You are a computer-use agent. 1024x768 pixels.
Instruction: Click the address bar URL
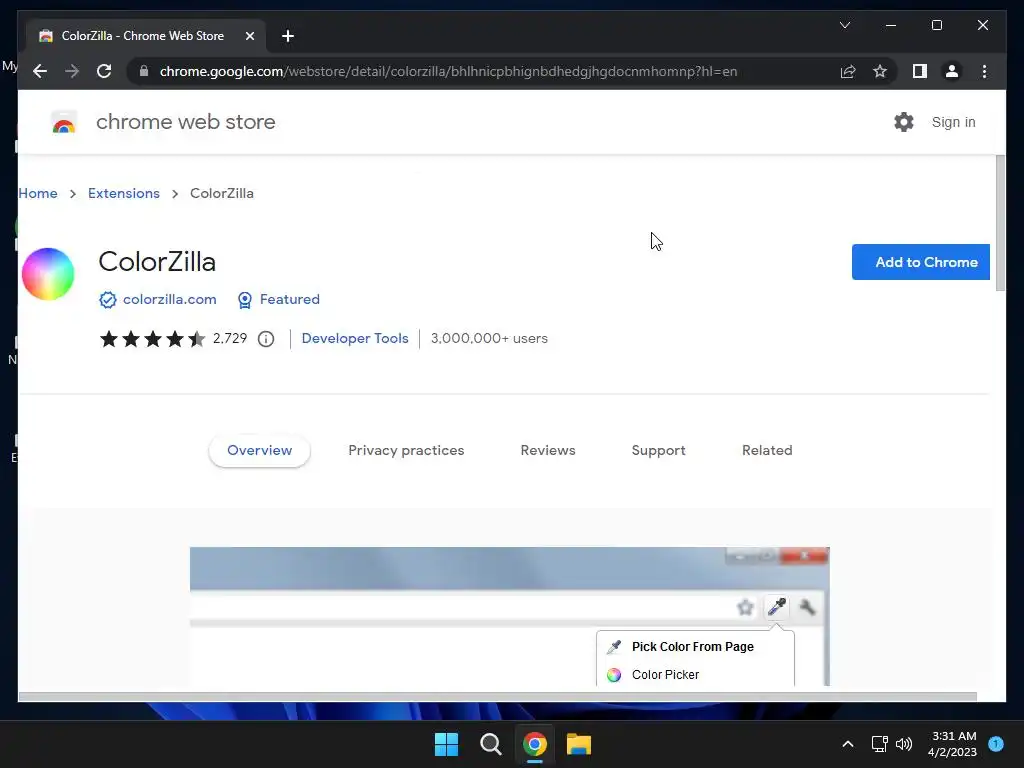click(448, 71)
